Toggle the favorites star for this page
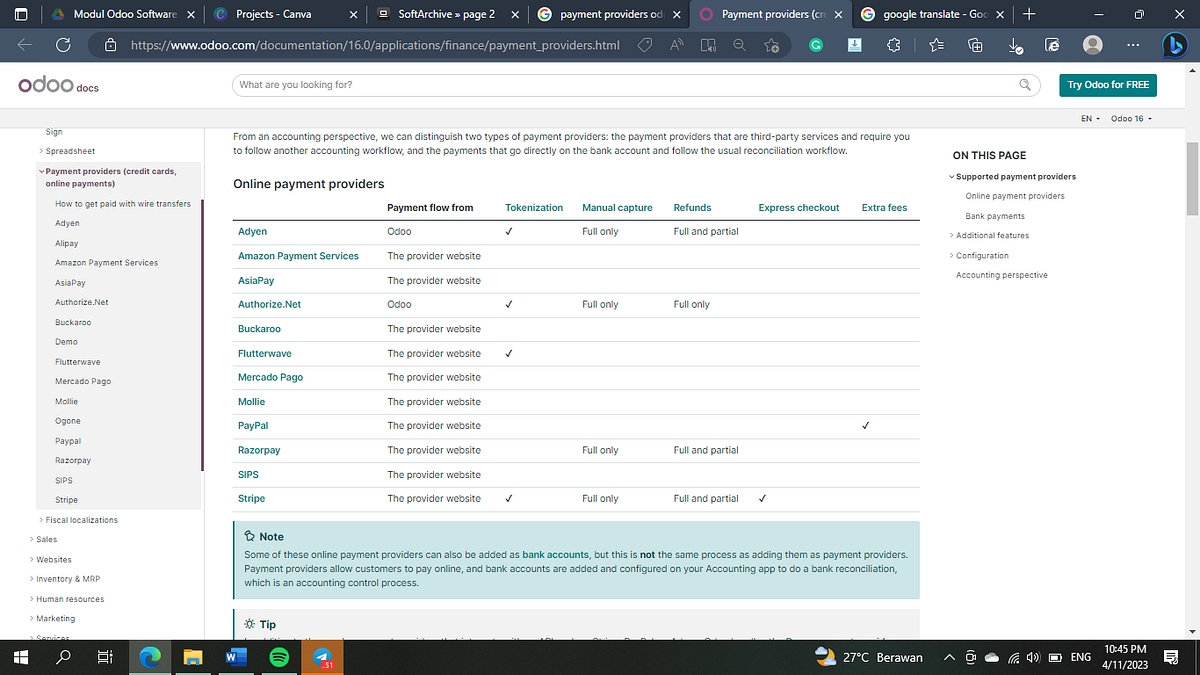Viewport: 1200px width, 675px height. (773, 45)
